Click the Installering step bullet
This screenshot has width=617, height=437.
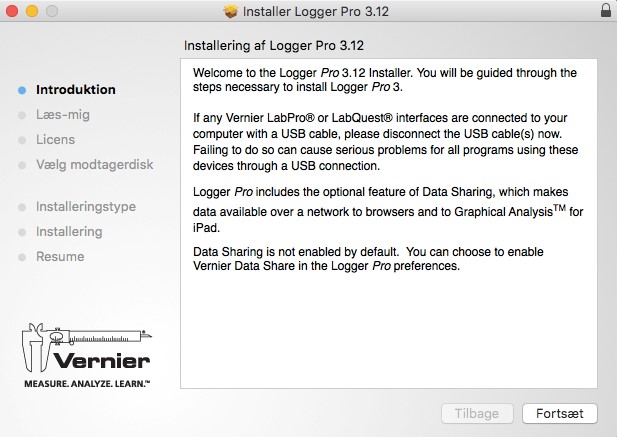coord(22,232)
